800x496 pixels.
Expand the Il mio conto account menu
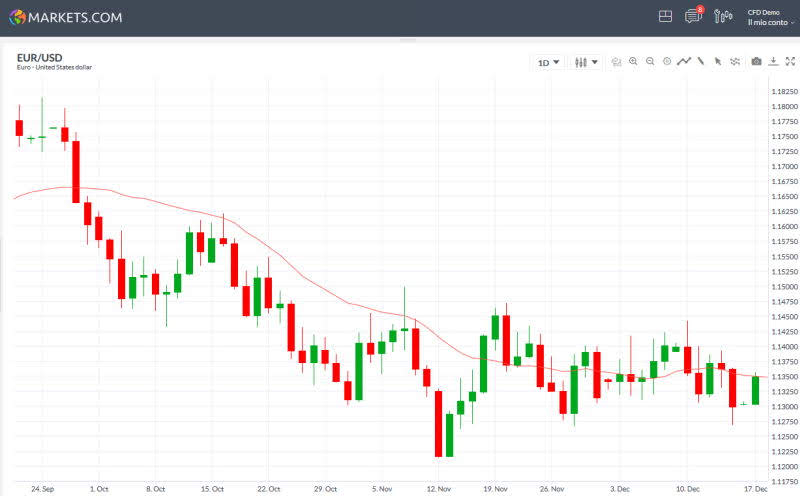[771, 22]
